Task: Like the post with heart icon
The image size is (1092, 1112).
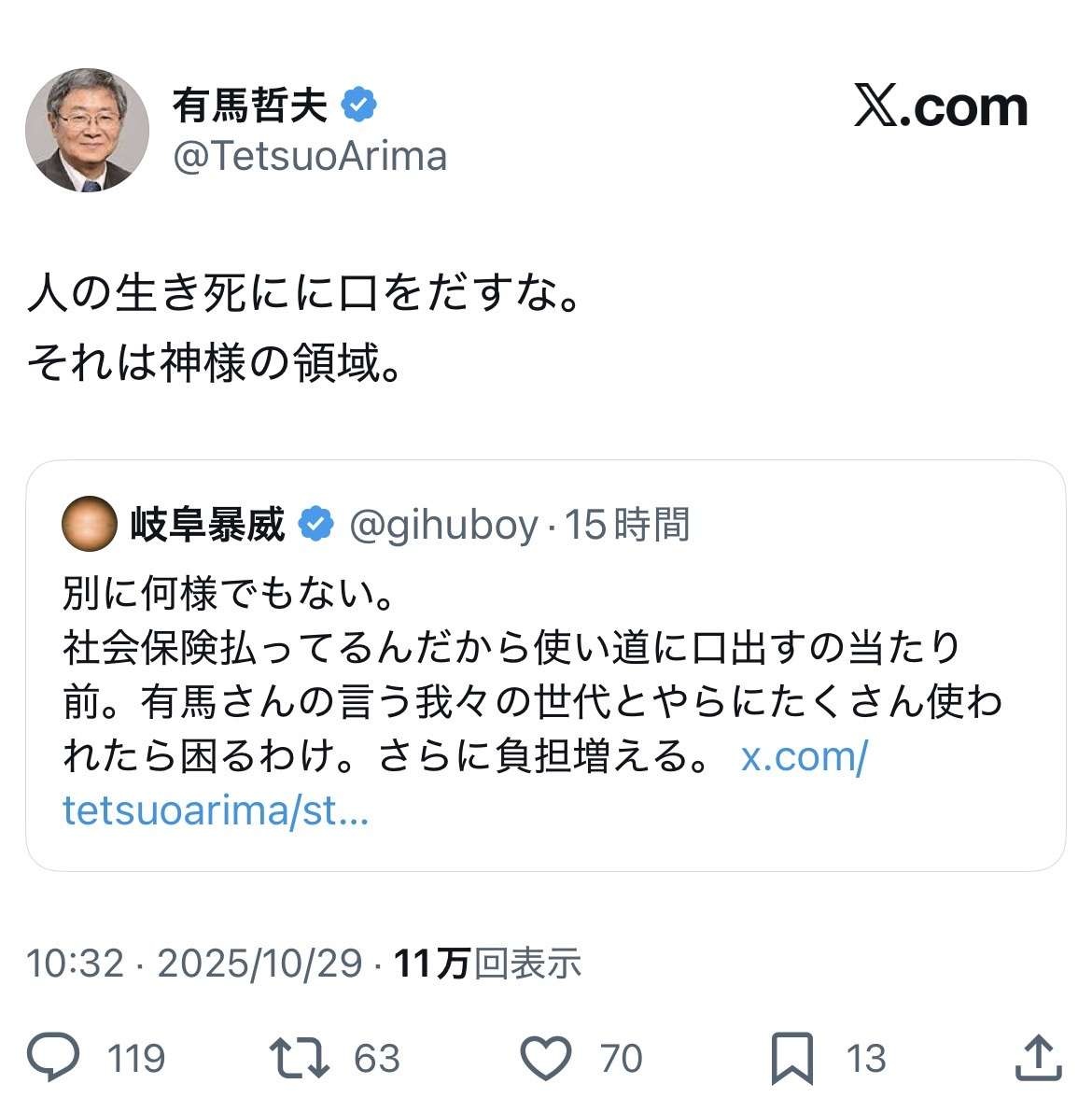Action: tap(545, 1058)
